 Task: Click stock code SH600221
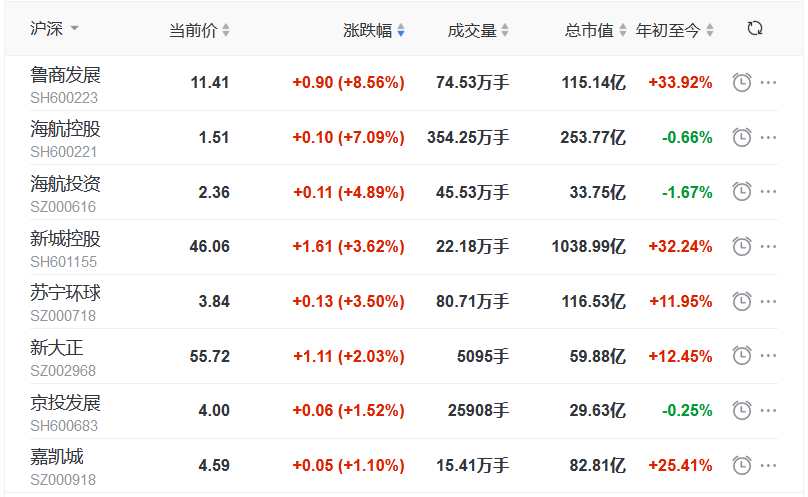pyautogui.click(x=63, y=152)
